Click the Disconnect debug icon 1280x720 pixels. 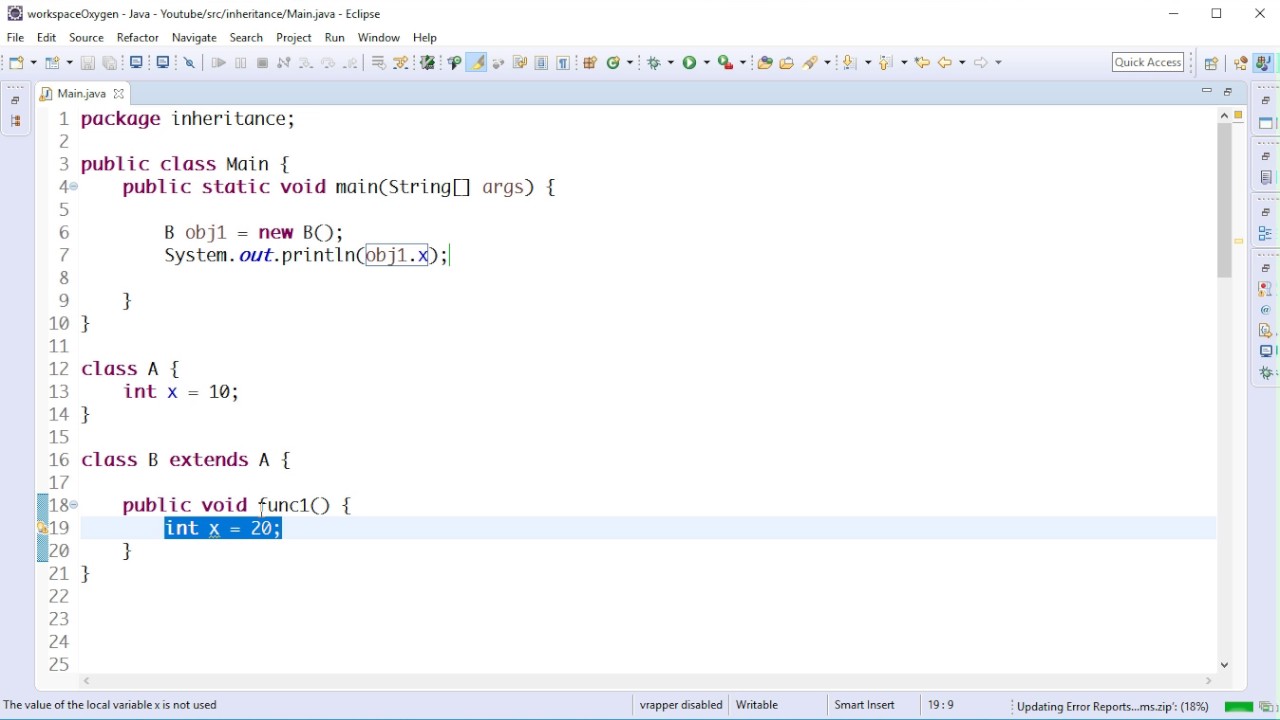coord(284,62)
